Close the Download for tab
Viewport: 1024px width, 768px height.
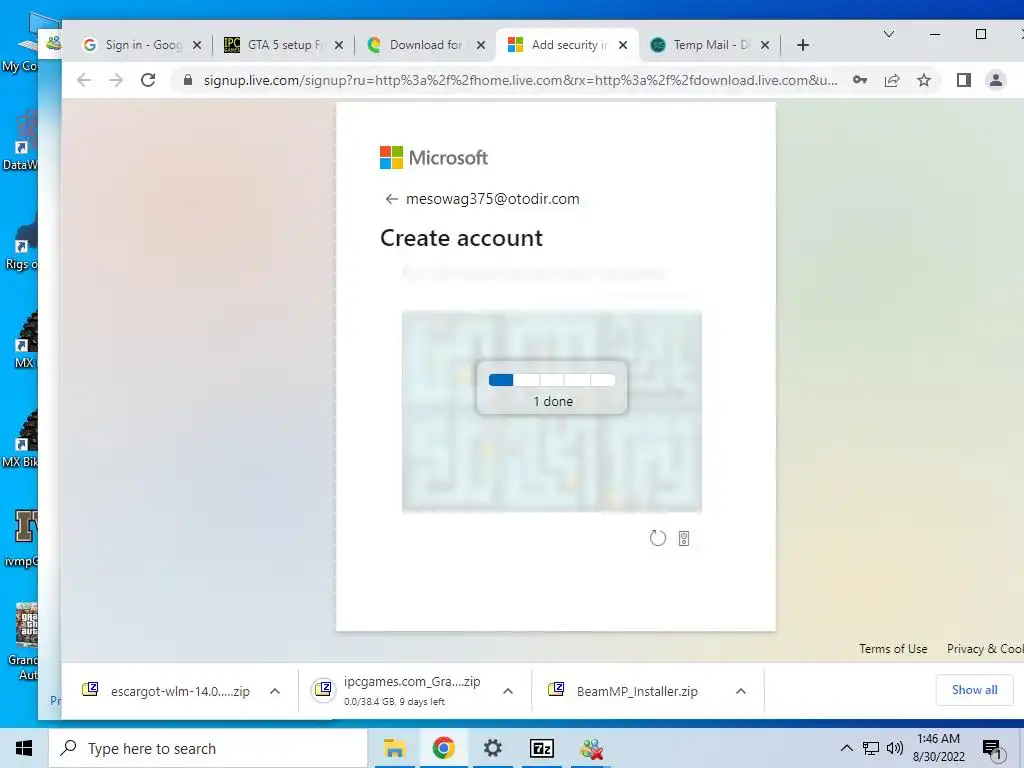click(481, 45)
